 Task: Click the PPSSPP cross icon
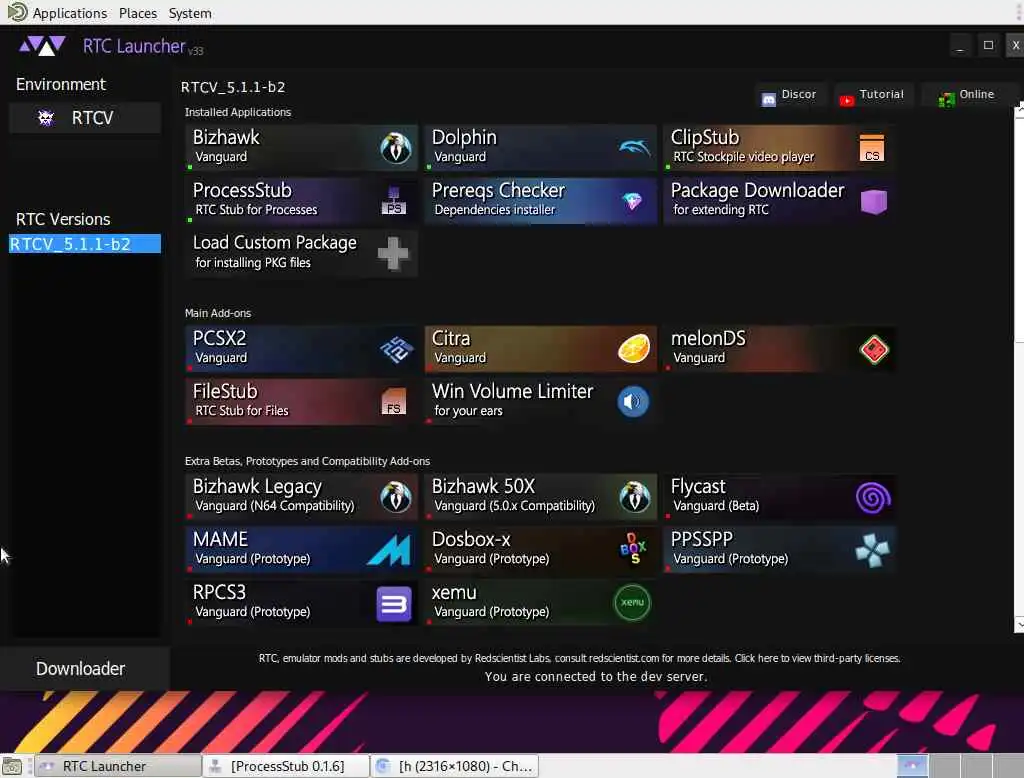pos(872,551)
